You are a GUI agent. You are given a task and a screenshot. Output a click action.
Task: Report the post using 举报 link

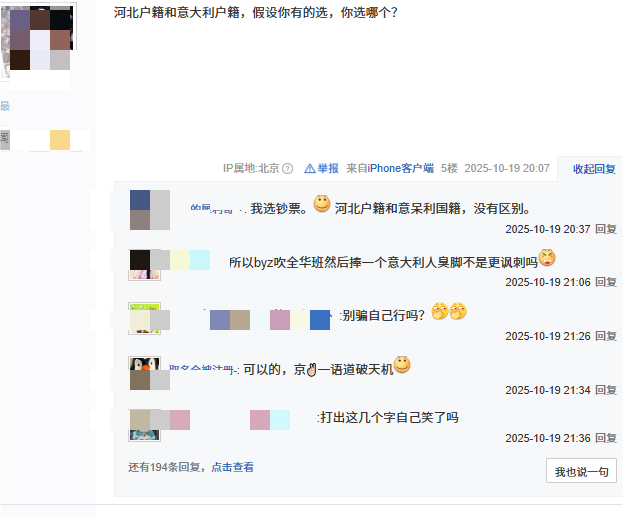tap(328, 168)
